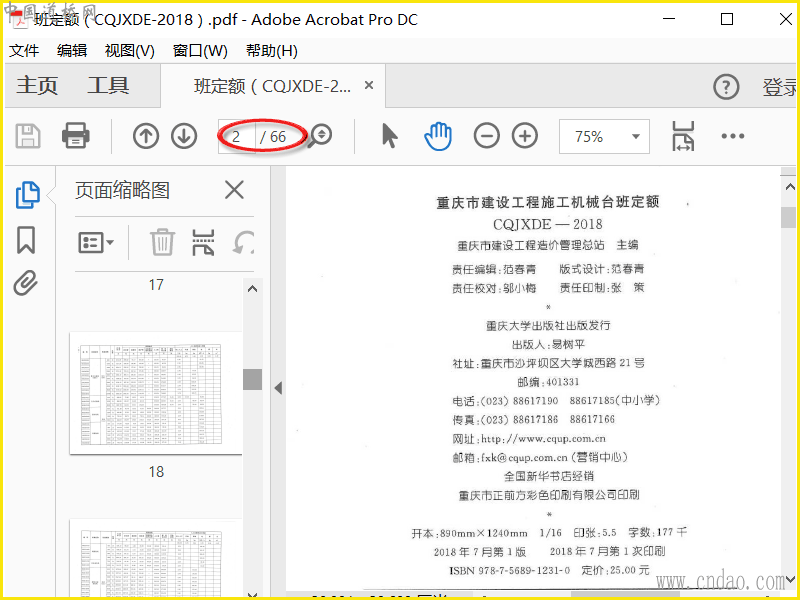Image resolution: width=800 pixels, height=600 pixels.
Task: Choose the Selection arrow tool
Action: (x=389, y=136)
